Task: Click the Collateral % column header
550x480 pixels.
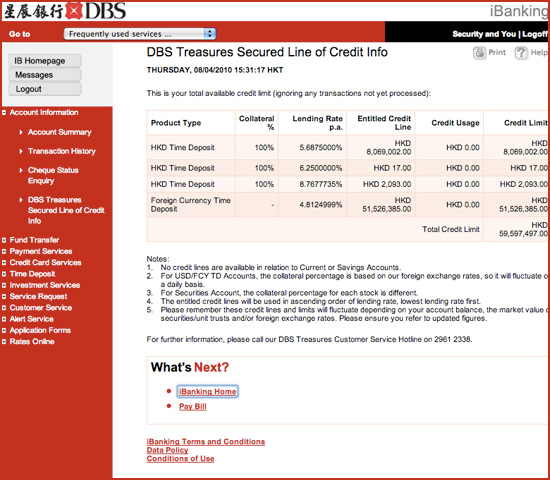Action: pyautogui.click(x=256, y=123)
